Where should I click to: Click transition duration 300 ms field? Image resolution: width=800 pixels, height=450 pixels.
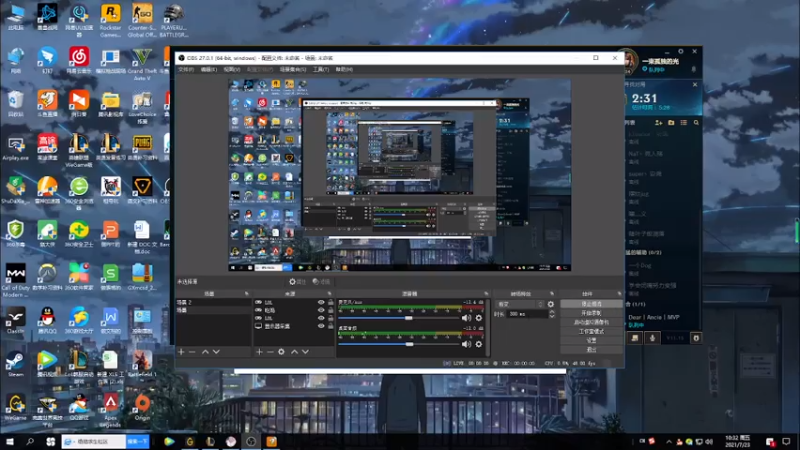[527, 314]
